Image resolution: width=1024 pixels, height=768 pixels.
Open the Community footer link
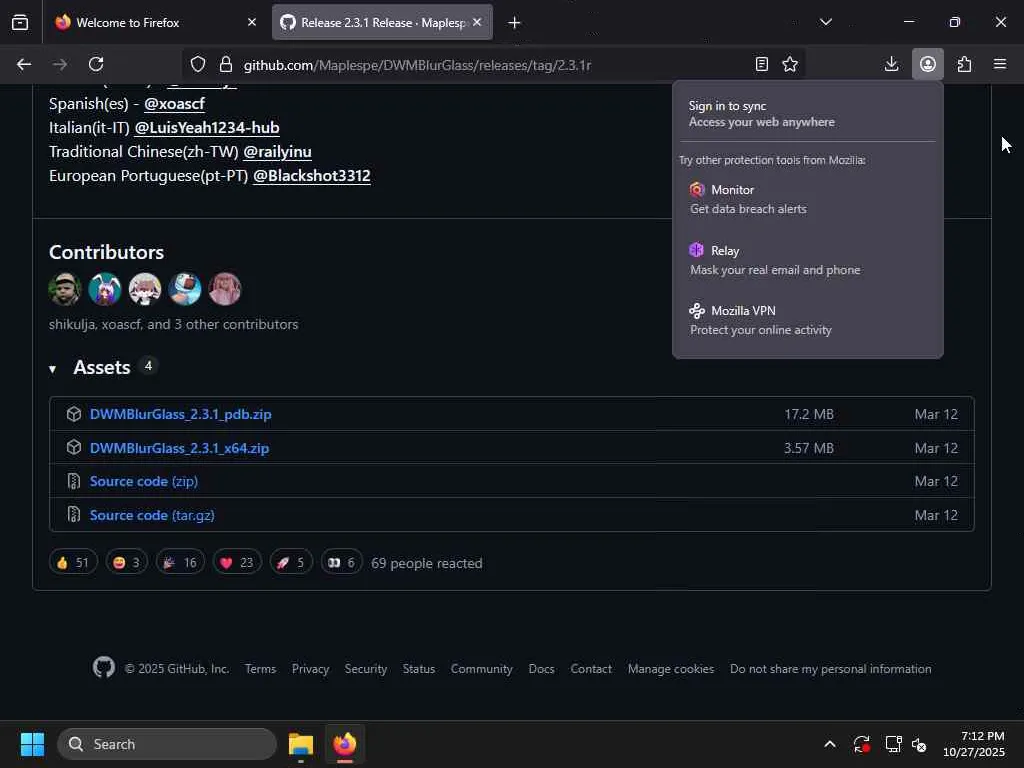pyautogui.click(x=481, y=669)
